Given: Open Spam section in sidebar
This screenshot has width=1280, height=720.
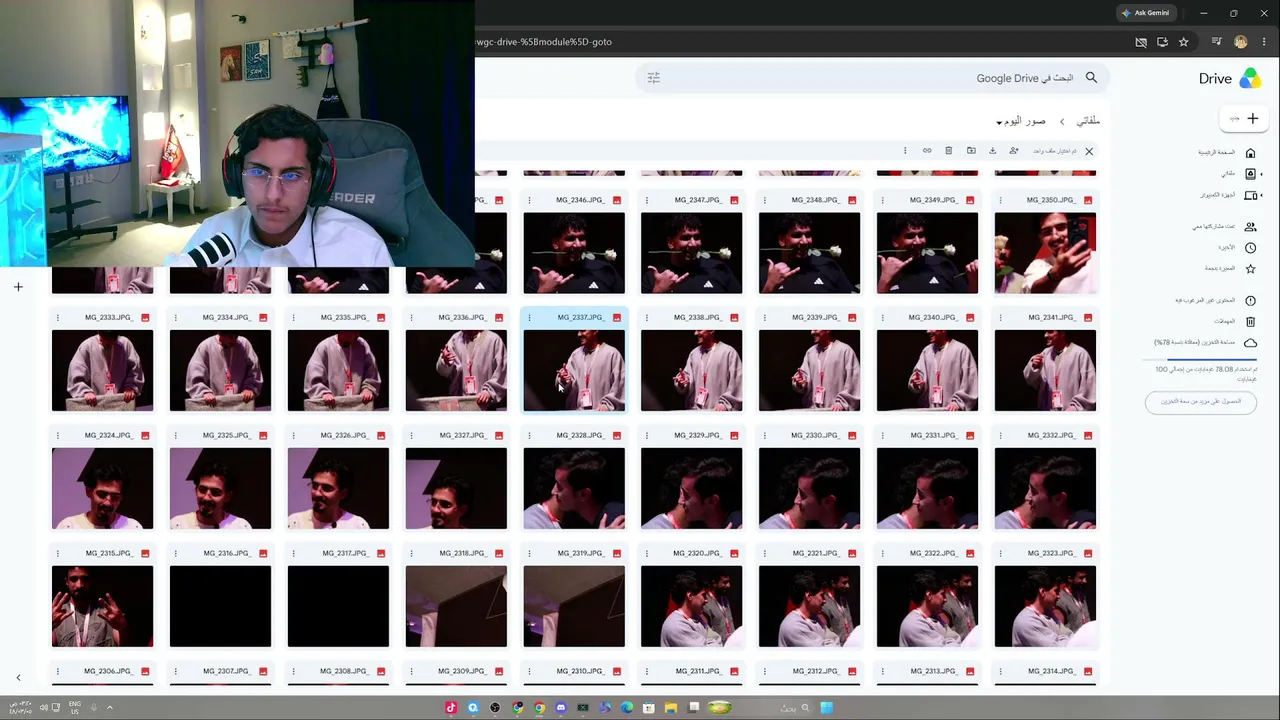Looking at the screenshot, I should point(1215,301).
